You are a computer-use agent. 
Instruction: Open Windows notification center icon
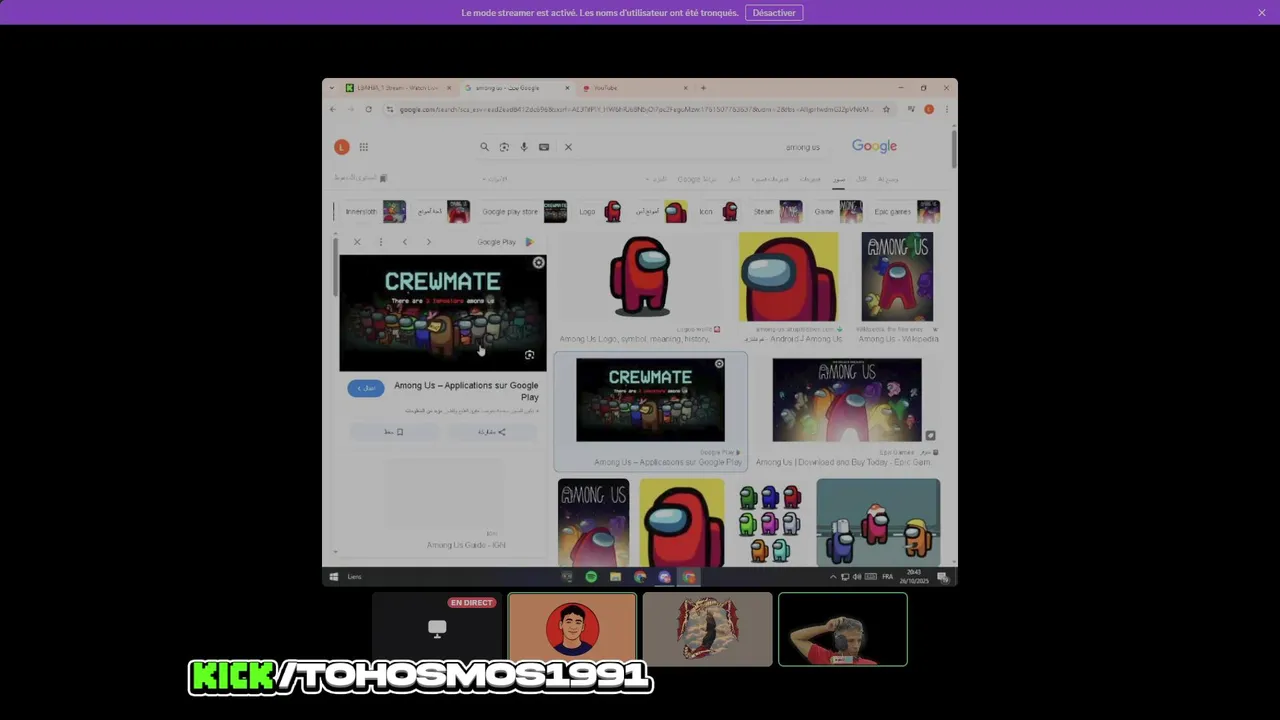(x=942, y=577)
